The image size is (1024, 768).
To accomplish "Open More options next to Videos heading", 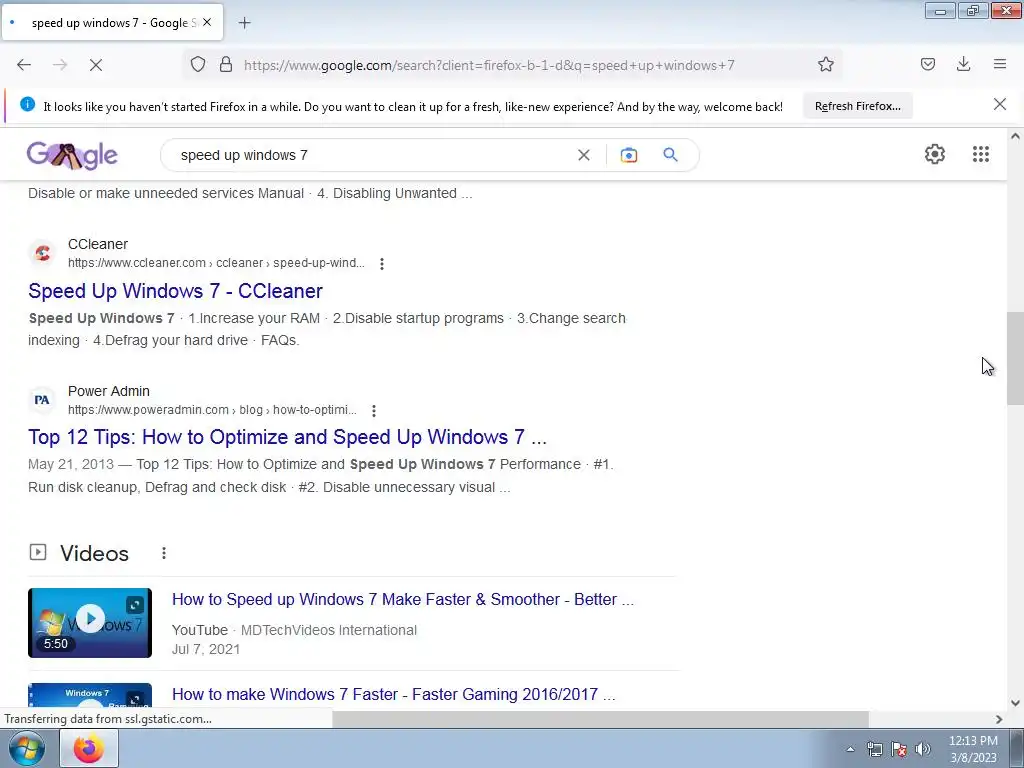I will point(164,553).
